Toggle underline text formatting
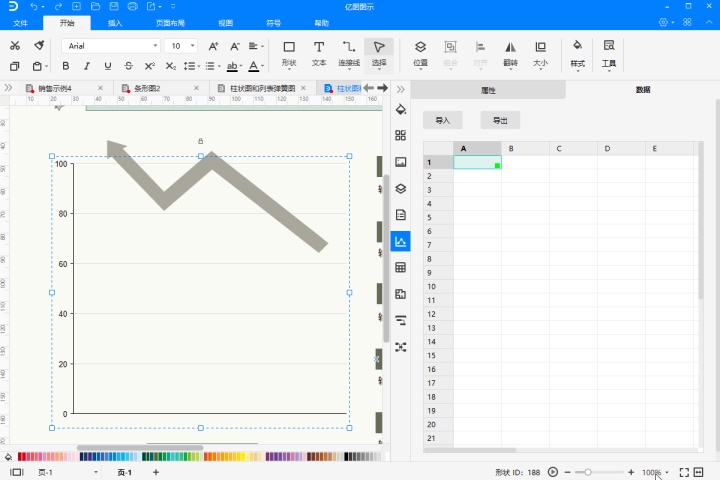The height and width of the screenshot is (480, 720). pos(107,66)
